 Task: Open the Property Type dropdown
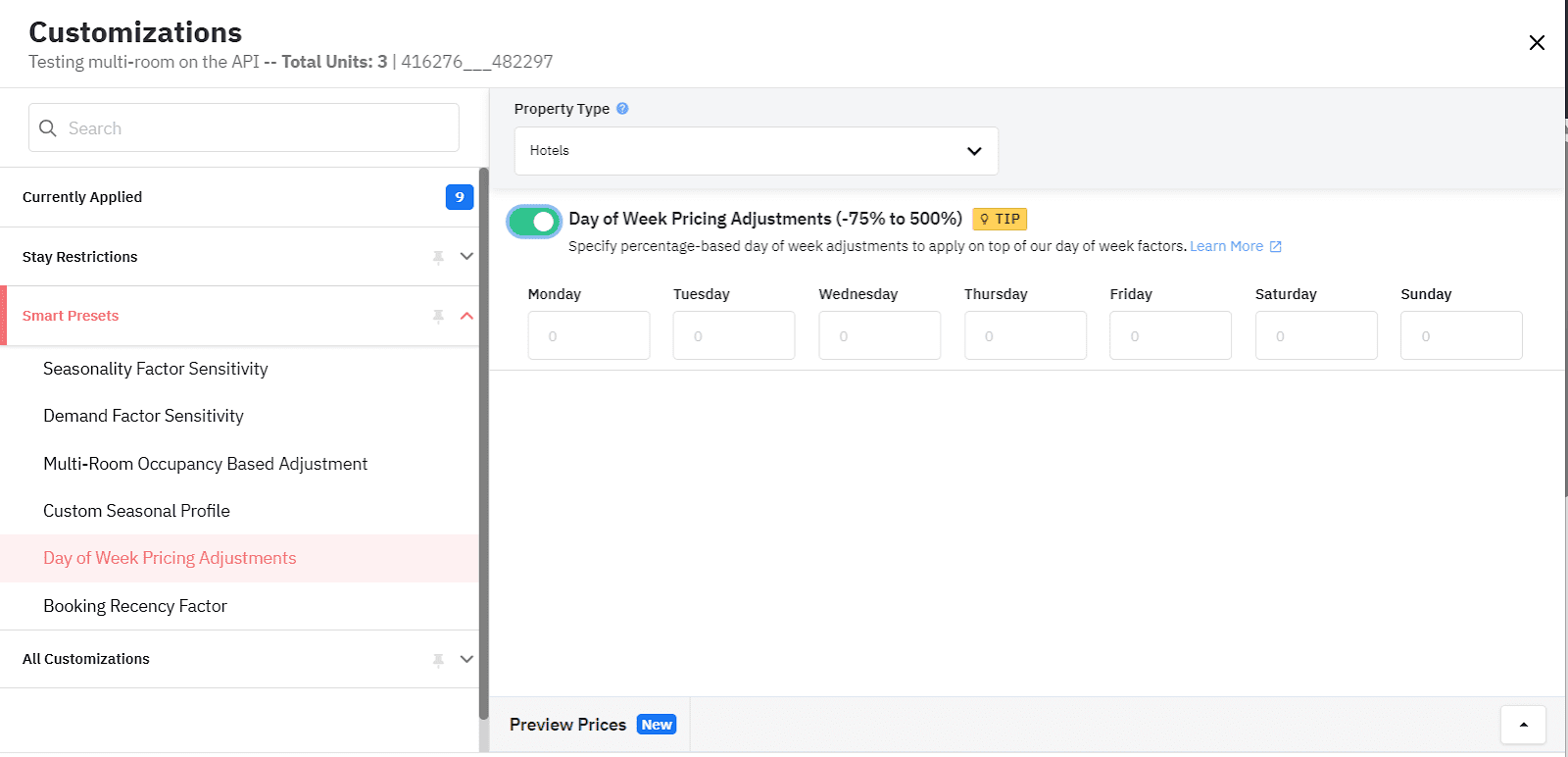(756, 151)
